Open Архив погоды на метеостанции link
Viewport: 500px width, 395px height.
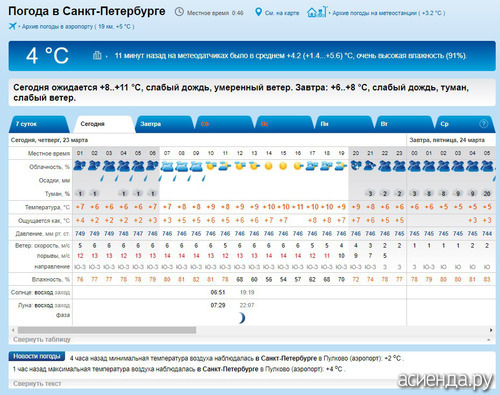pos(388,13)
